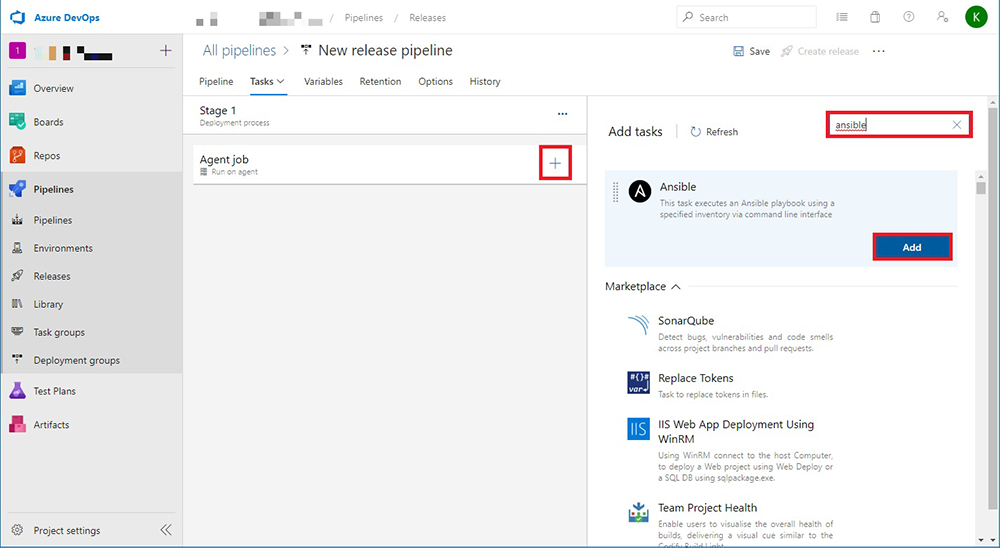Image resolution: width=1000 pixels, height=548 pixels.
Task: Switch to the Pipeline tab
Action: (216, 82)
